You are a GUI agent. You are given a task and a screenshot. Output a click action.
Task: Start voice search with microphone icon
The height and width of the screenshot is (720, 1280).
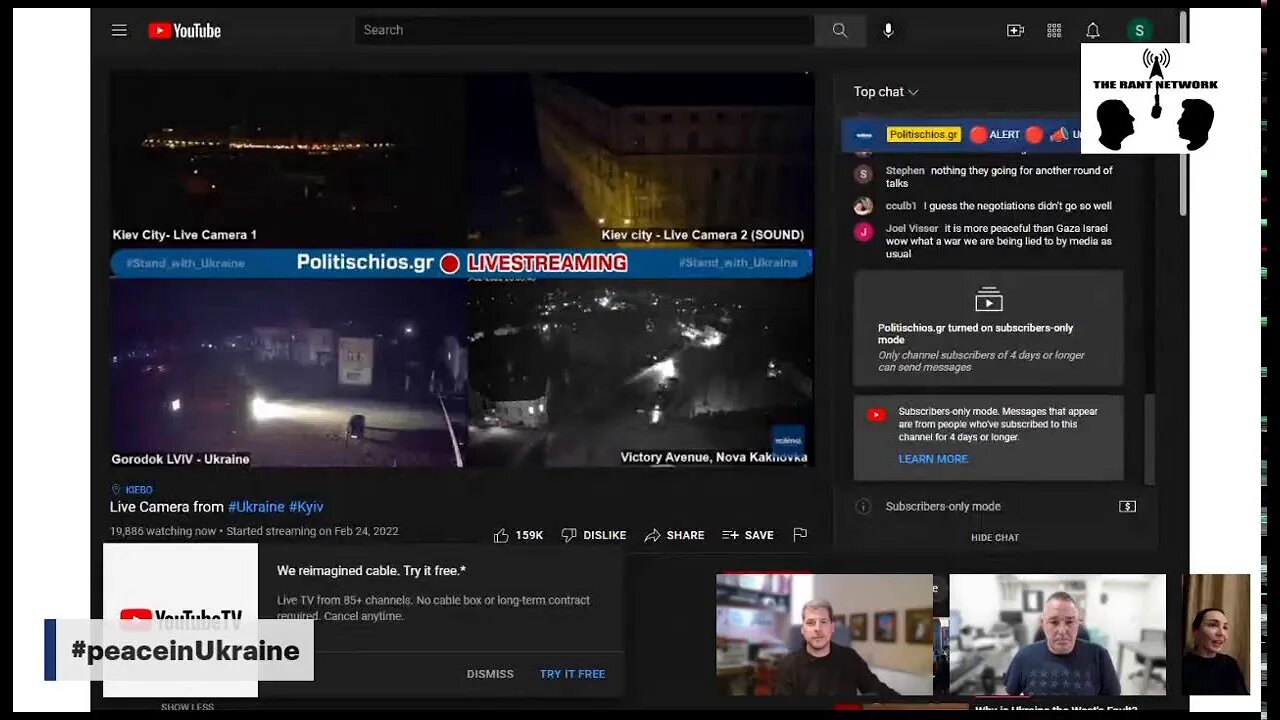(888, 30)
